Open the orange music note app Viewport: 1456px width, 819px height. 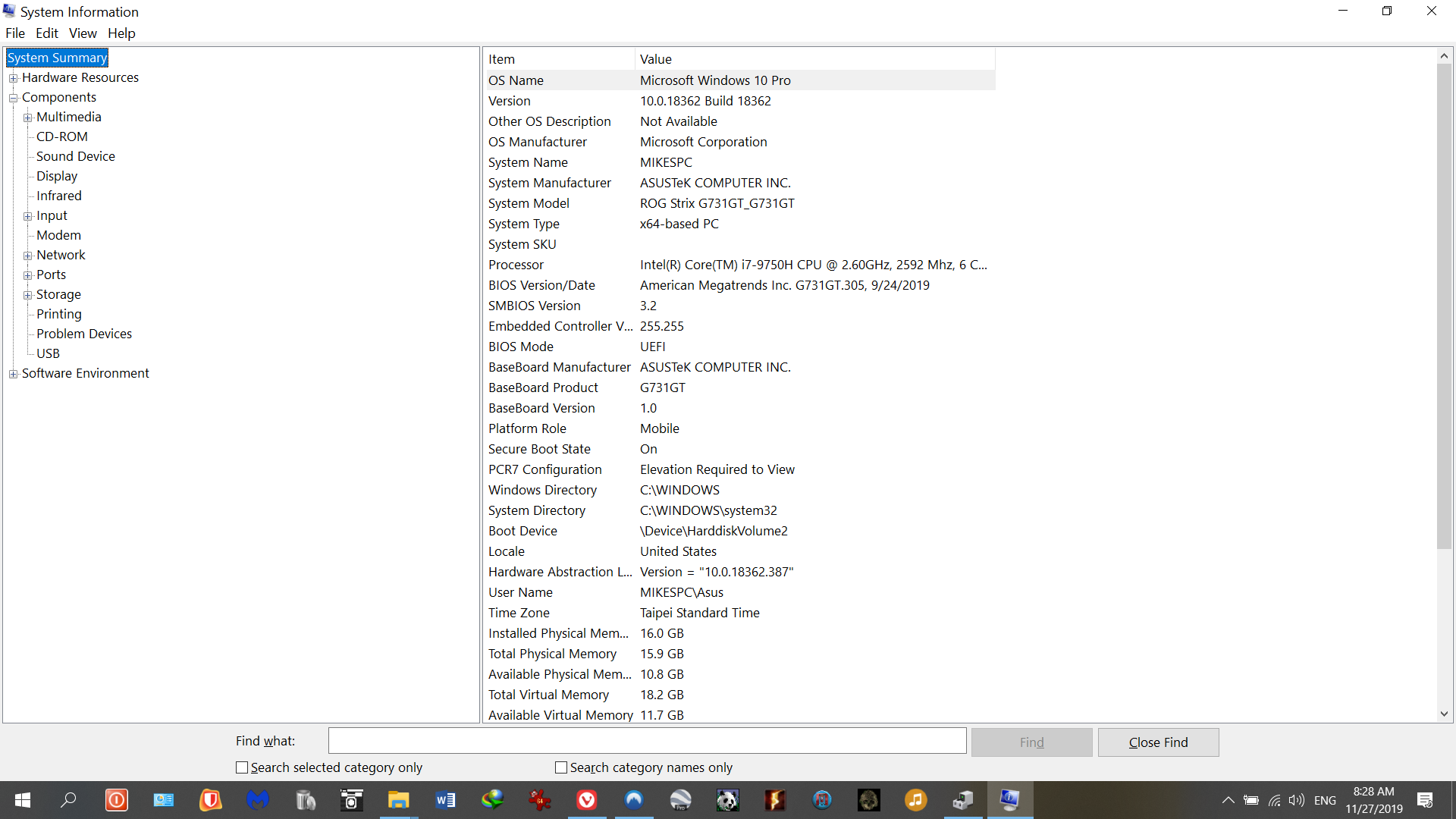click(916, 800)
